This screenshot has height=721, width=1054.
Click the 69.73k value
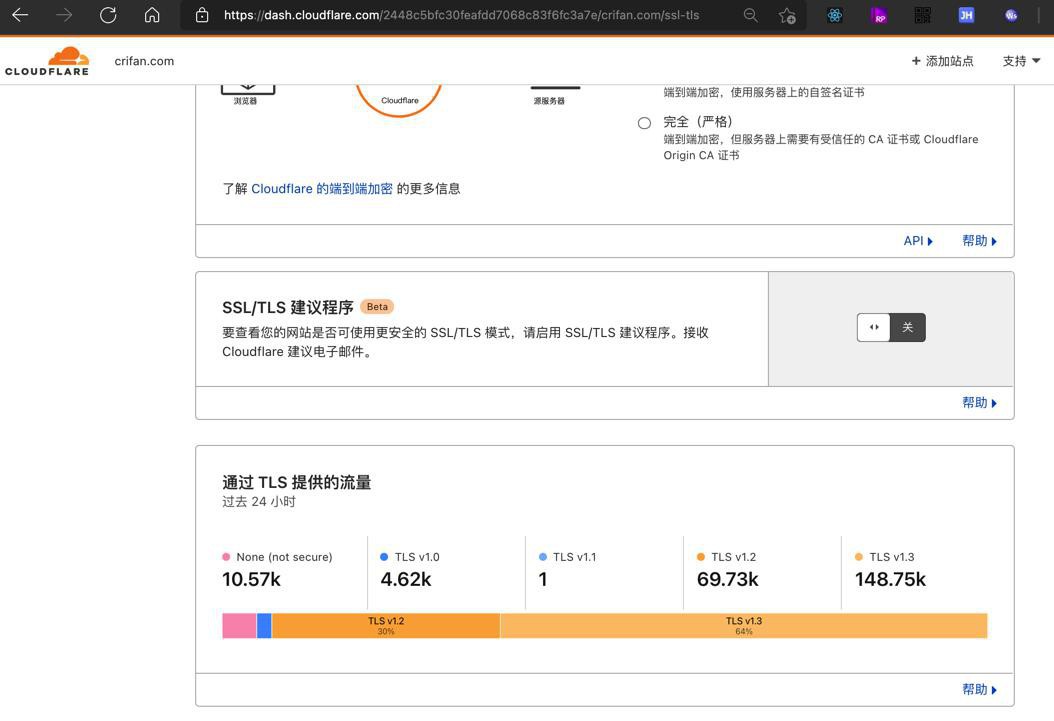[x=728, y=579]
